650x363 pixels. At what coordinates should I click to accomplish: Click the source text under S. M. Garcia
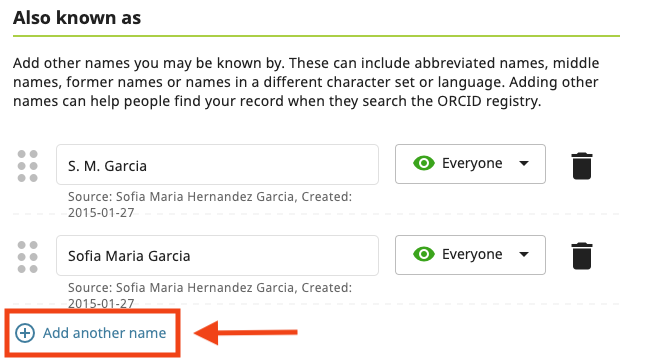click(x=210, y=204)
